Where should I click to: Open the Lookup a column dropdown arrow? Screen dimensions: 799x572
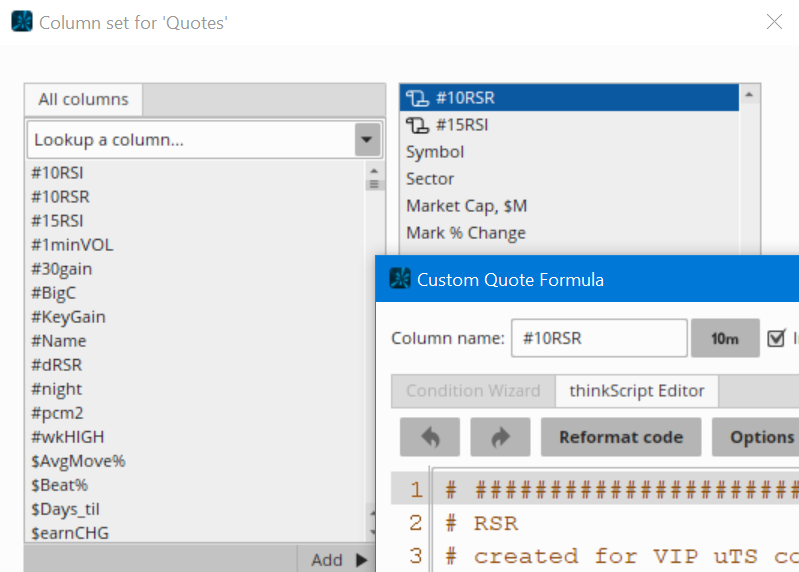367,140
